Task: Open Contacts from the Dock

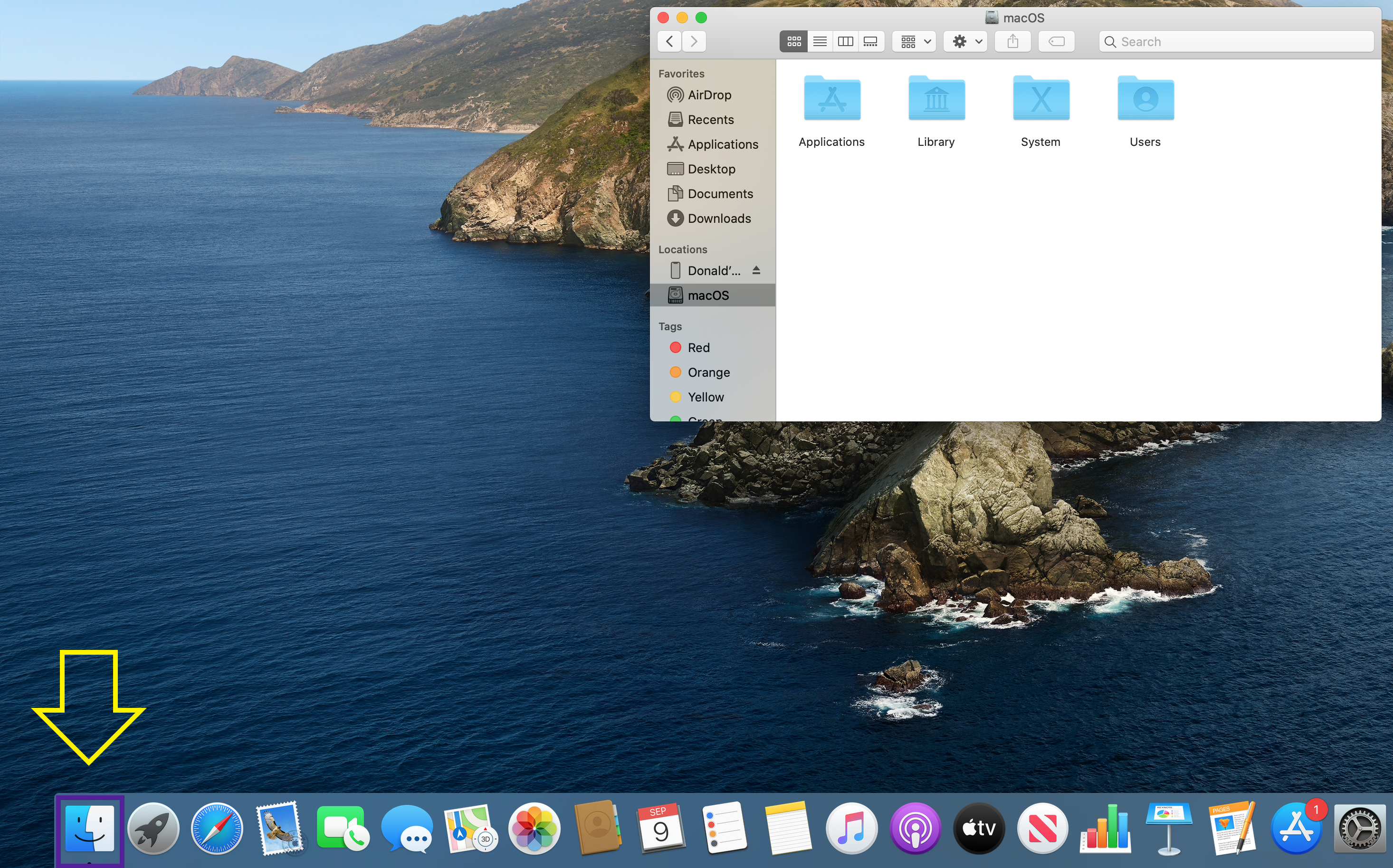Action: (x=598, y=829)
